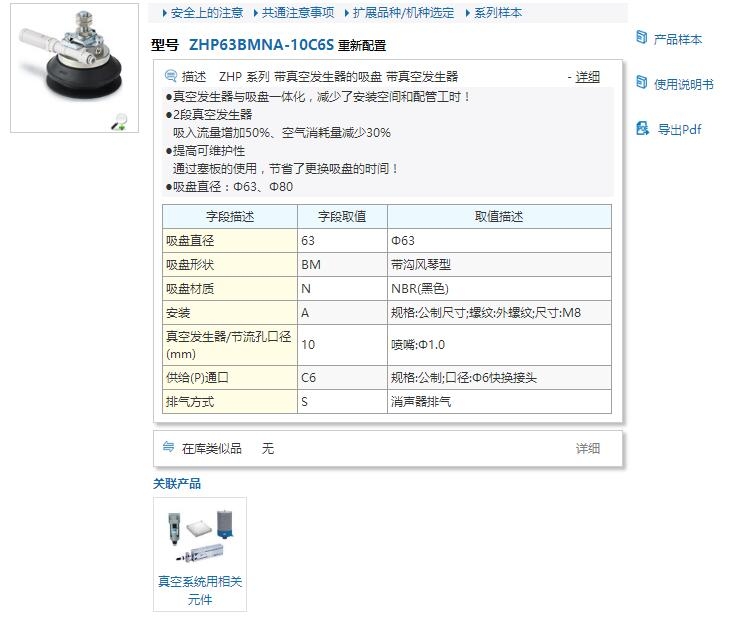Click the NBR(黑色) description cell
The width and height of the screenshot is (746, 638).
tap(499, 289)
